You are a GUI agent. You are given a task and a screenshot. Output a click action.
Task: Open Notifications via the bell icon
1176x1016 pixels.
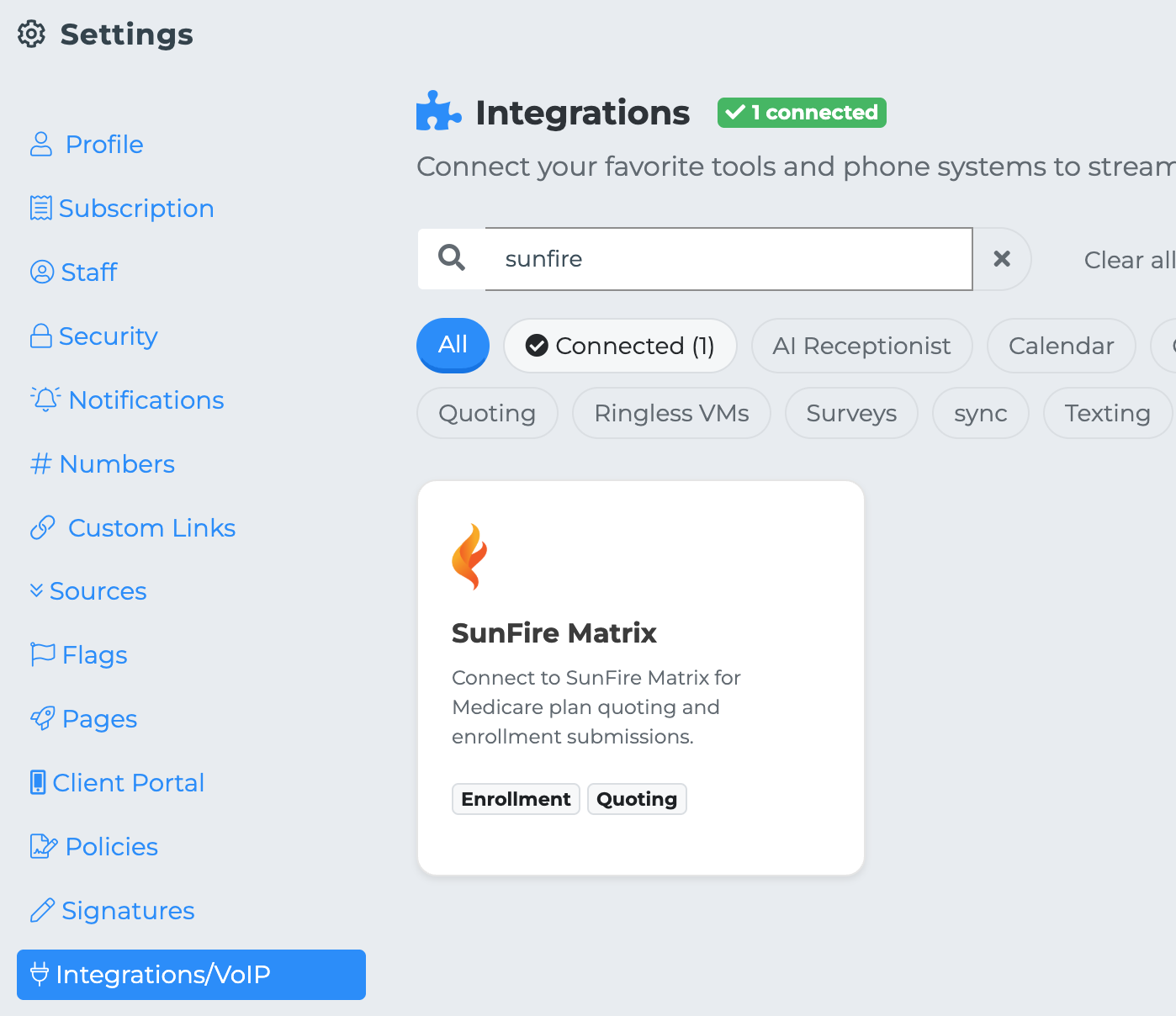[x=45, y=399]
